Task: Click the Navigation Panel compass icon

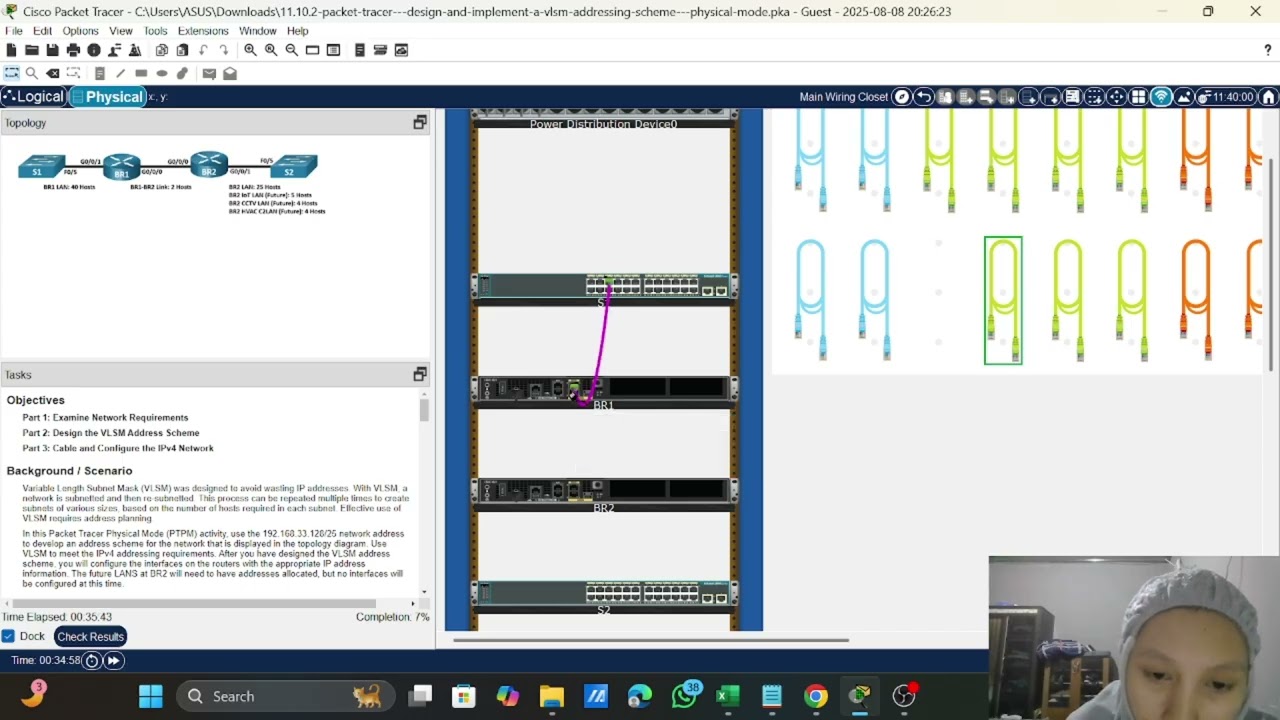Action: point(902,97)
